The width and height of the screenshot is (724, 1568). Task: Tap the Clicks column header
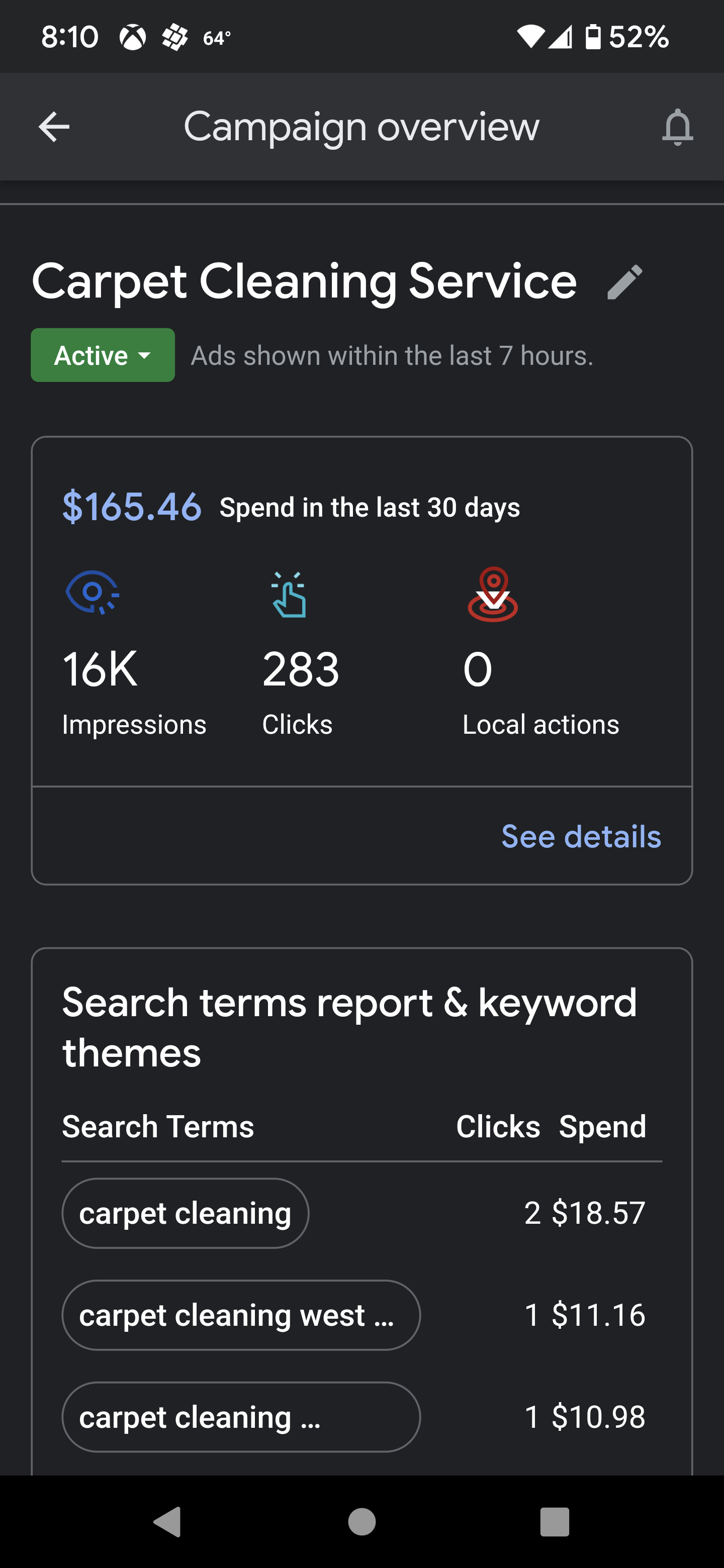[x=497, y=1126]
